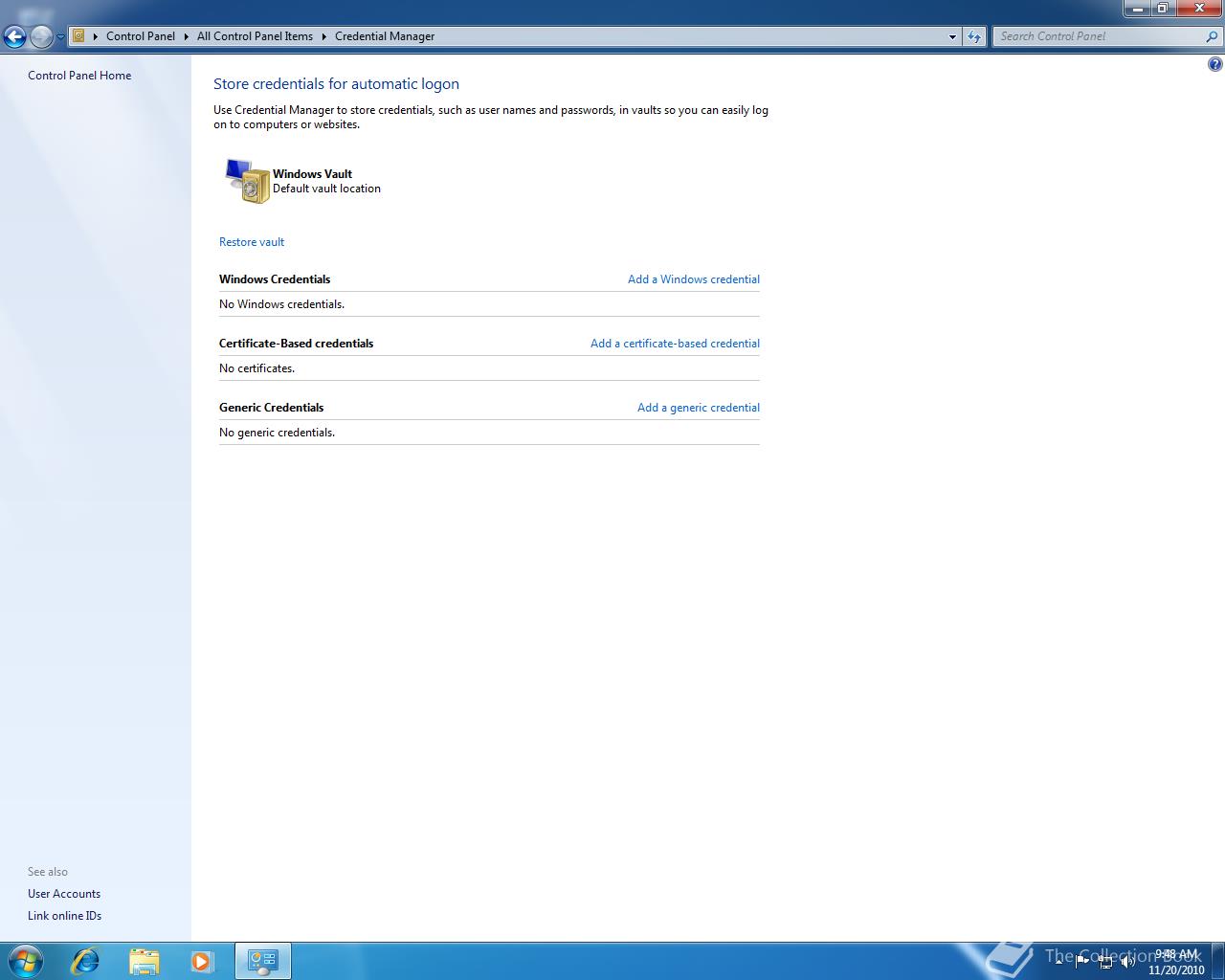Image resolution: width=1225 pixels, height=980 pixels.
Task: Open Link online IDs
Action: click(64, 916)
